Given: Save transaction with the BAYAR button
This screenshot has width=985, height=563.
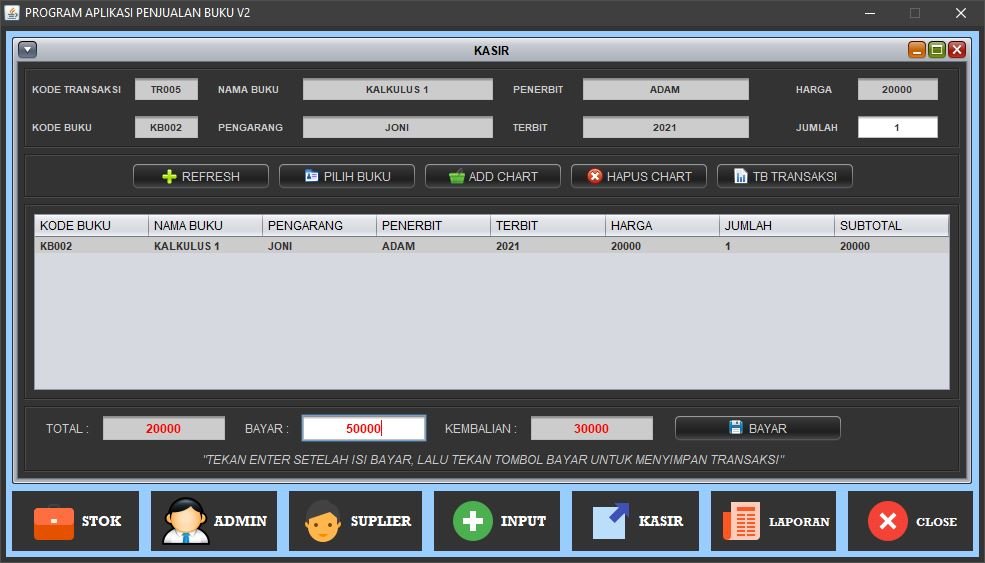Looking at the screenshot, I should 757,428.
